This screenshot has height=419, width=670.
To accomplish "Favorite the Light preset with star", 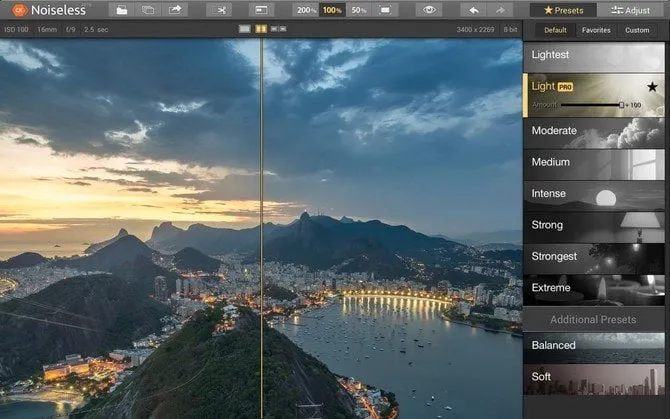I will (652, 87).
